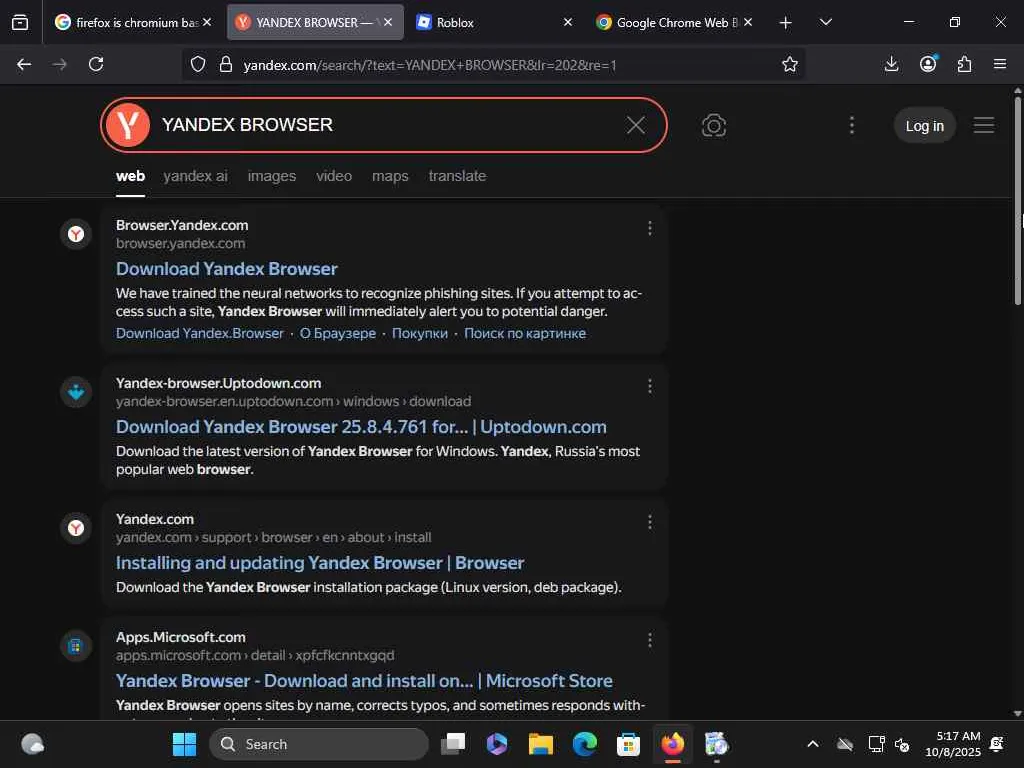
Task: Open Windows Start menu
Action: pos(184,744)
